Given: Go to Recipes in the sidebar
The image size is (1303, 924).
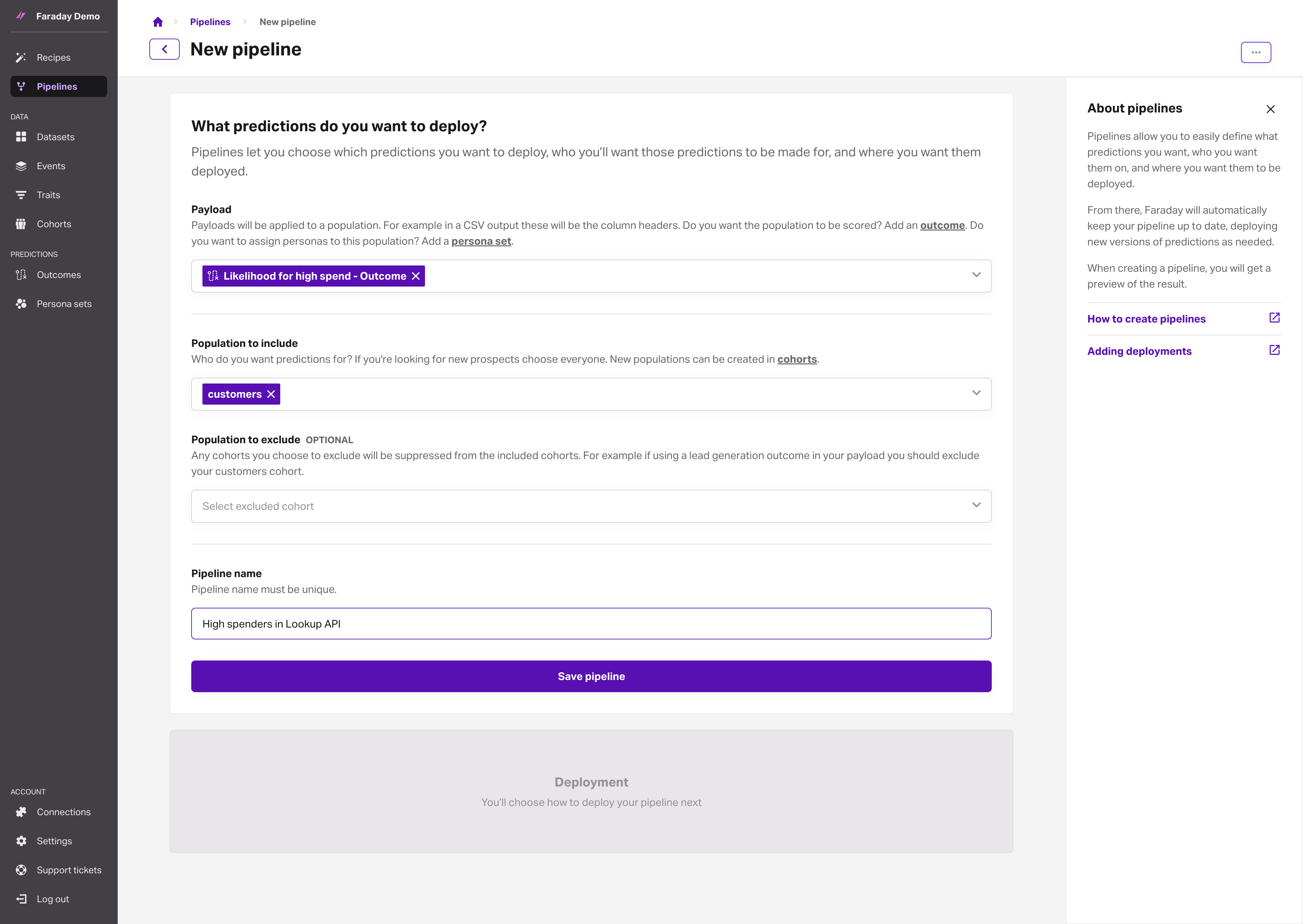Looking at the screenshot, I should [53, 57].
